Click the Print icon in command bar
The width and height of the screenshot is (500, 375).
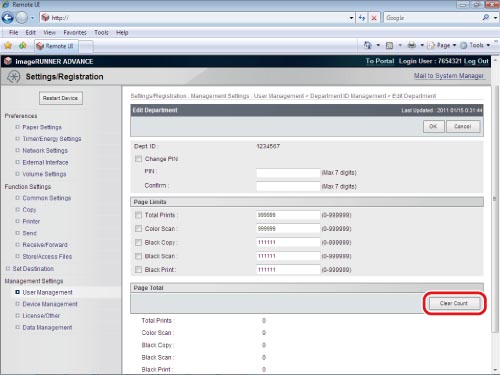point(412,45)
